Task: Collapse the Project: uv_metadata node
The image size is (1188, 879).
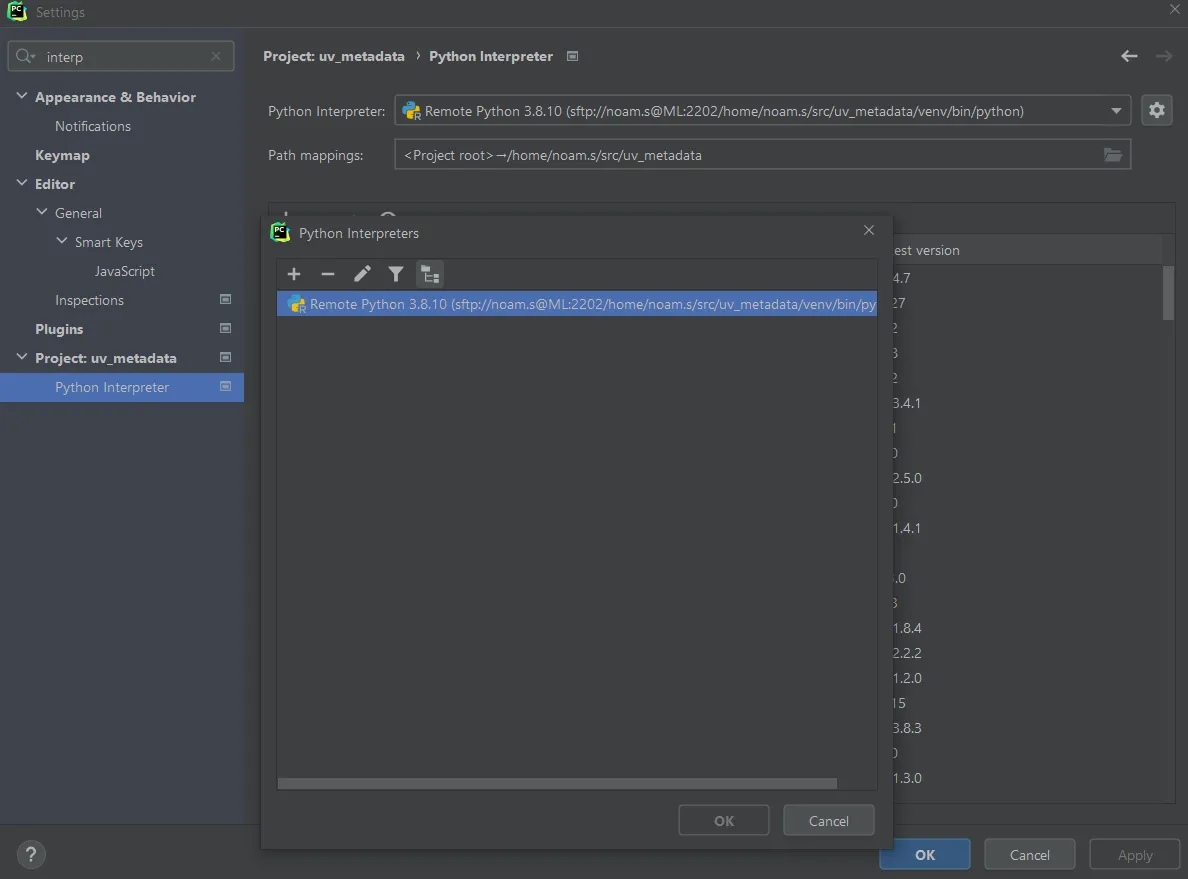Action: tap(22, 357)
